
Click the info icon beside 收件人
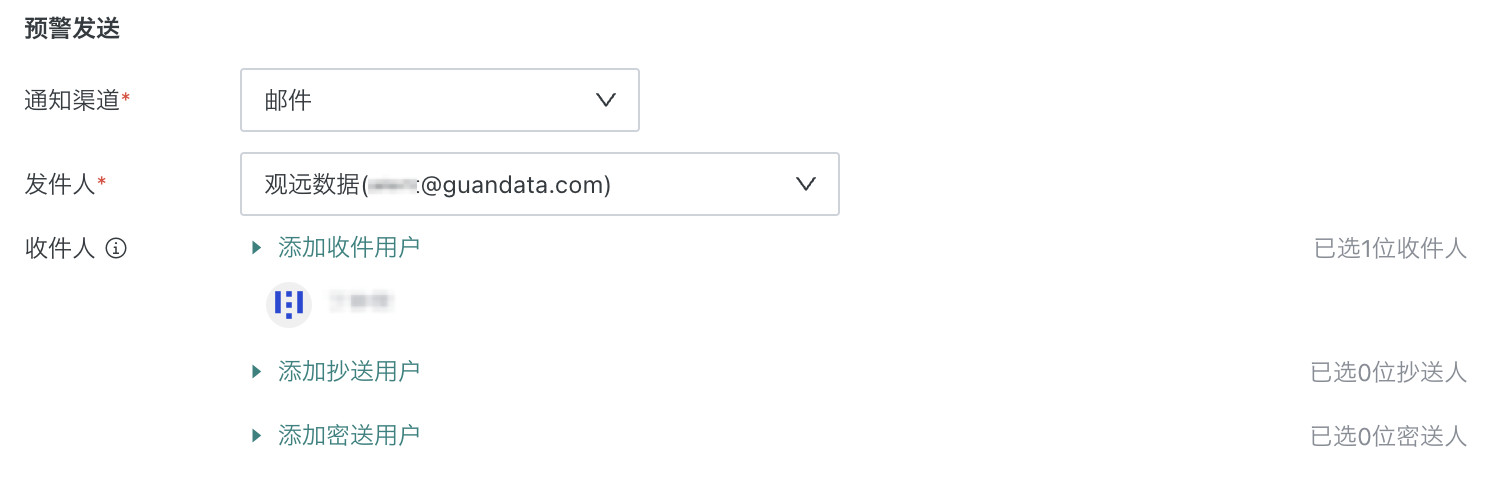pyautogui.click(x=116, y=249)
